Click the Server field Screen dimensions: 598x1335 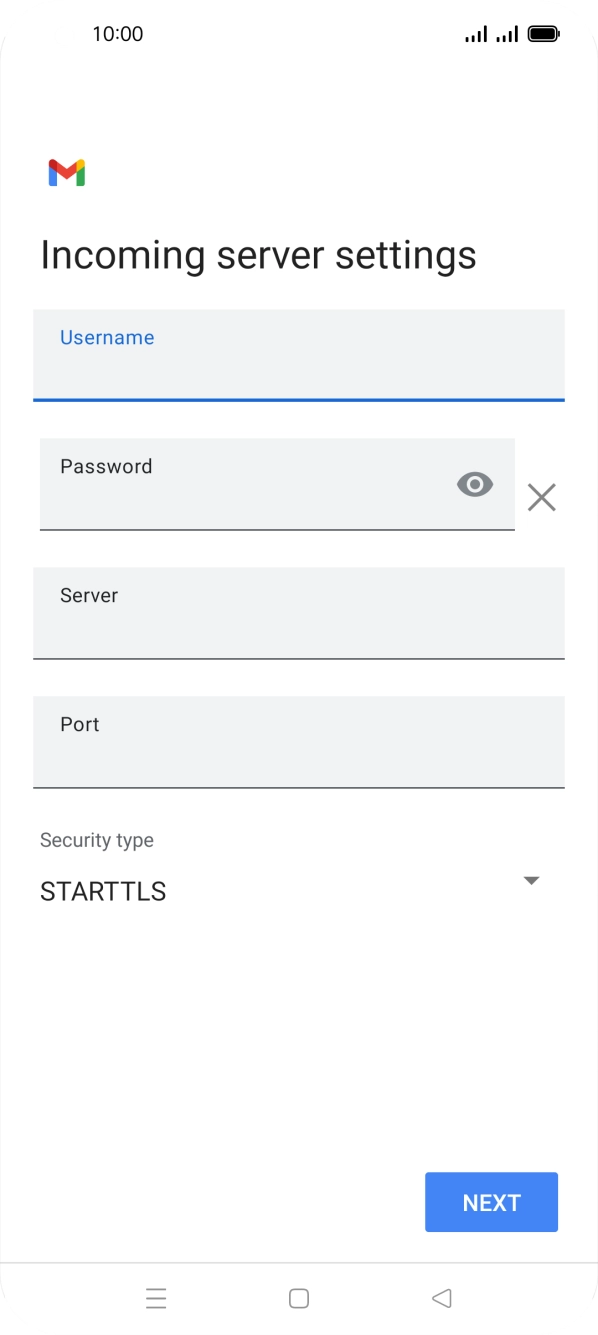(299, 613)
